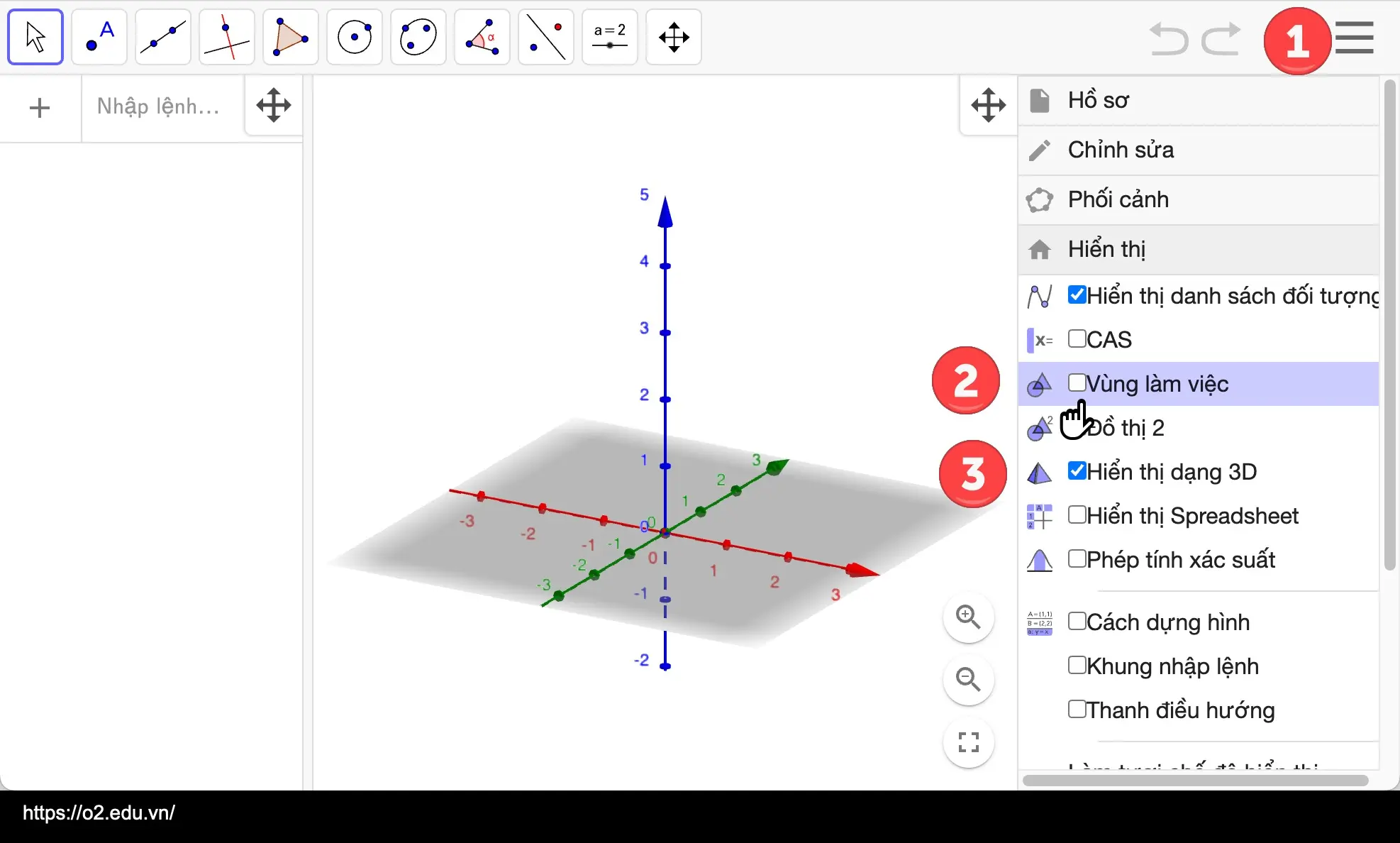Click the Hiển thị home icon
The height and width of the screenshot is (843, 1400).
(x=1040, y=250)
